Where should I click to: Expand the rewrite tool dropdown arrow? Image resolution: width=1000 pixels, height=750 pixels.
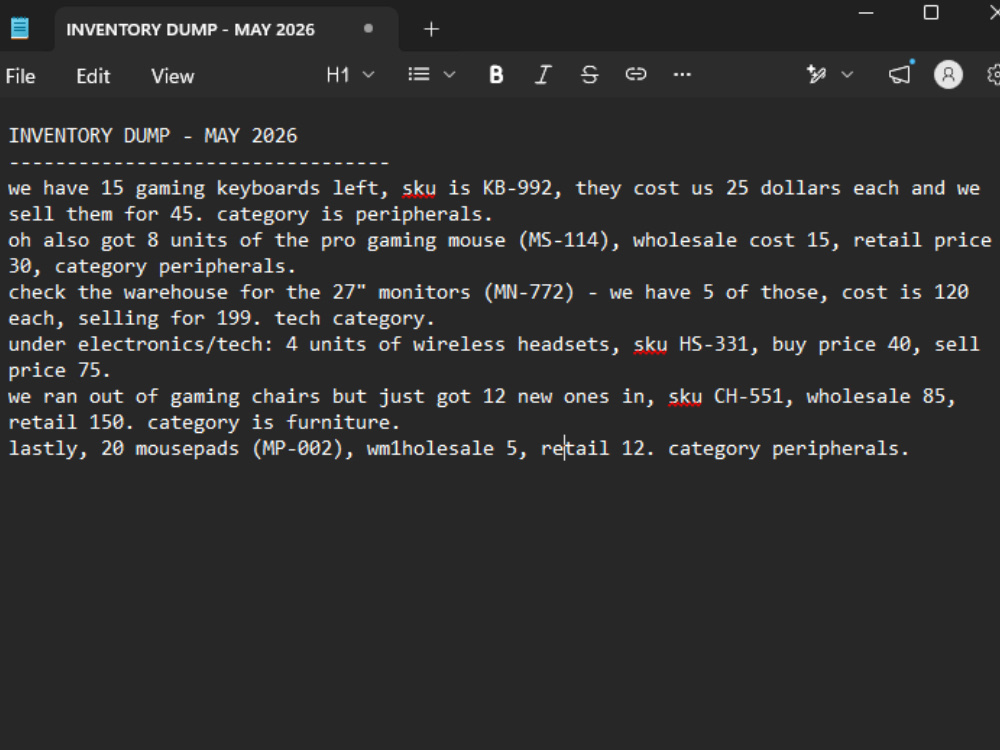pos(847,75)
